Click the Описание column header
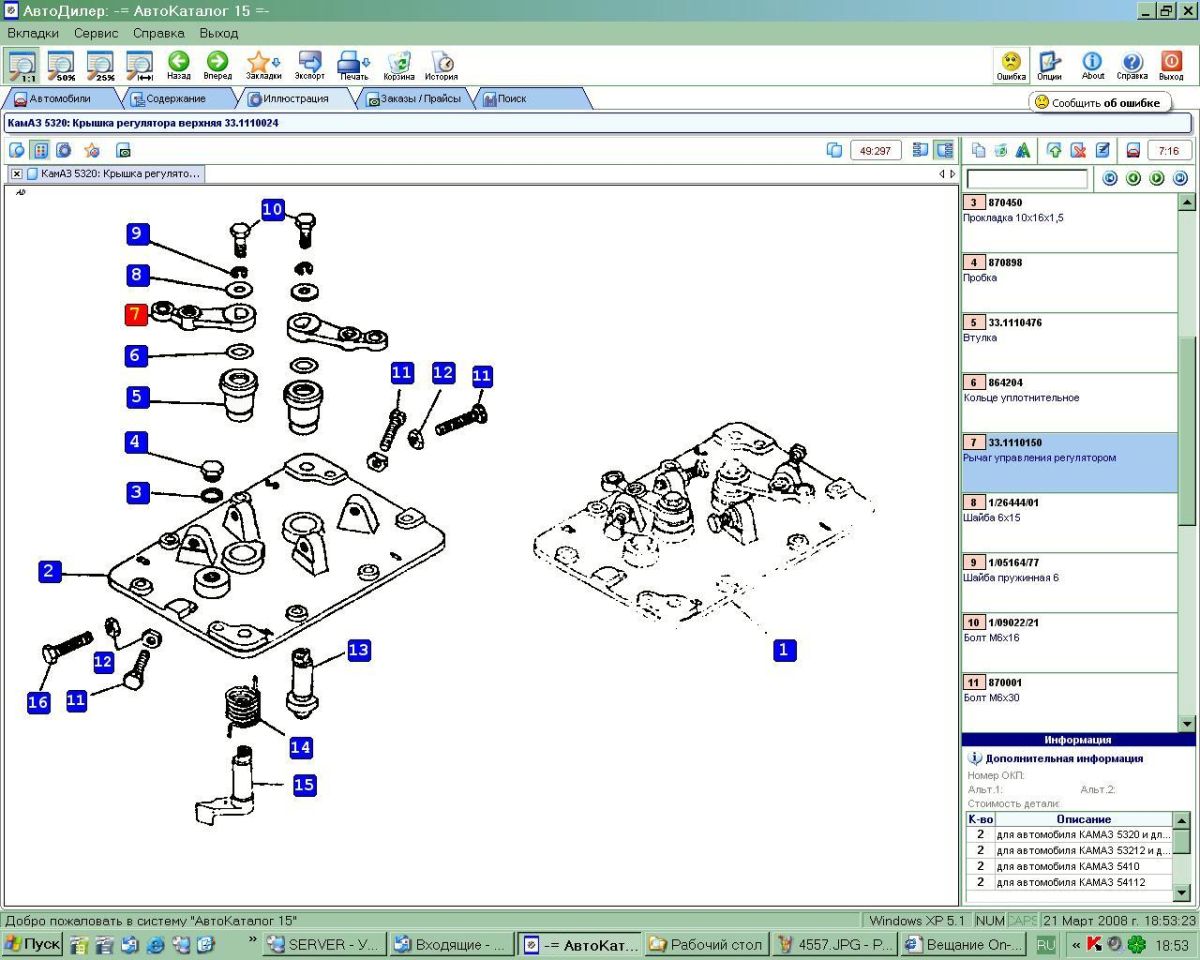Viewport: 1200px width, 960px height. coord(1083,819)
